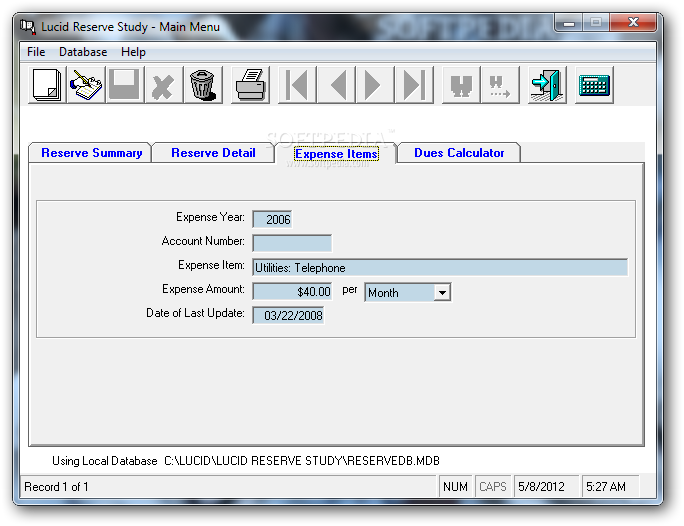Click the Expense Item field Utilities: Telephone
Viewport: 684px width, 526px height.
tap(440, 267)
